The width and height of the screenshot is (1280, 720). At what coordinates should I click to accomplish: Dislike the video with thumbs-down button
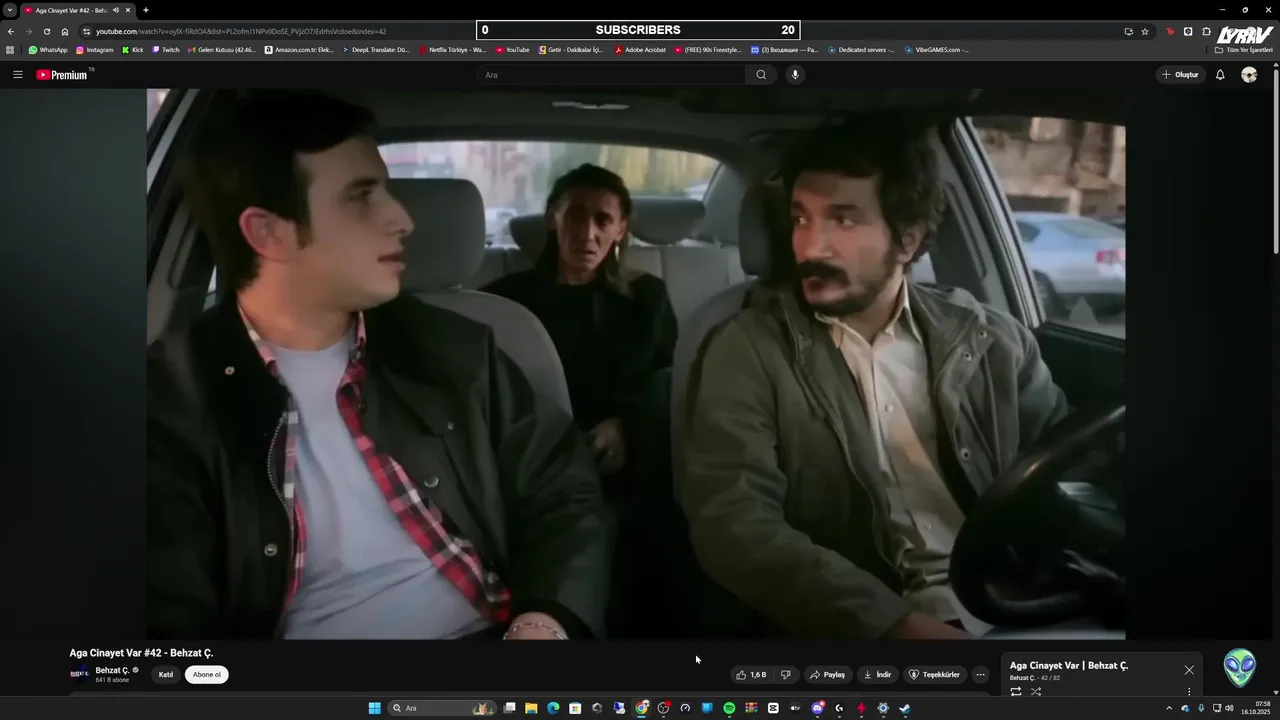[x=786, y=675]
